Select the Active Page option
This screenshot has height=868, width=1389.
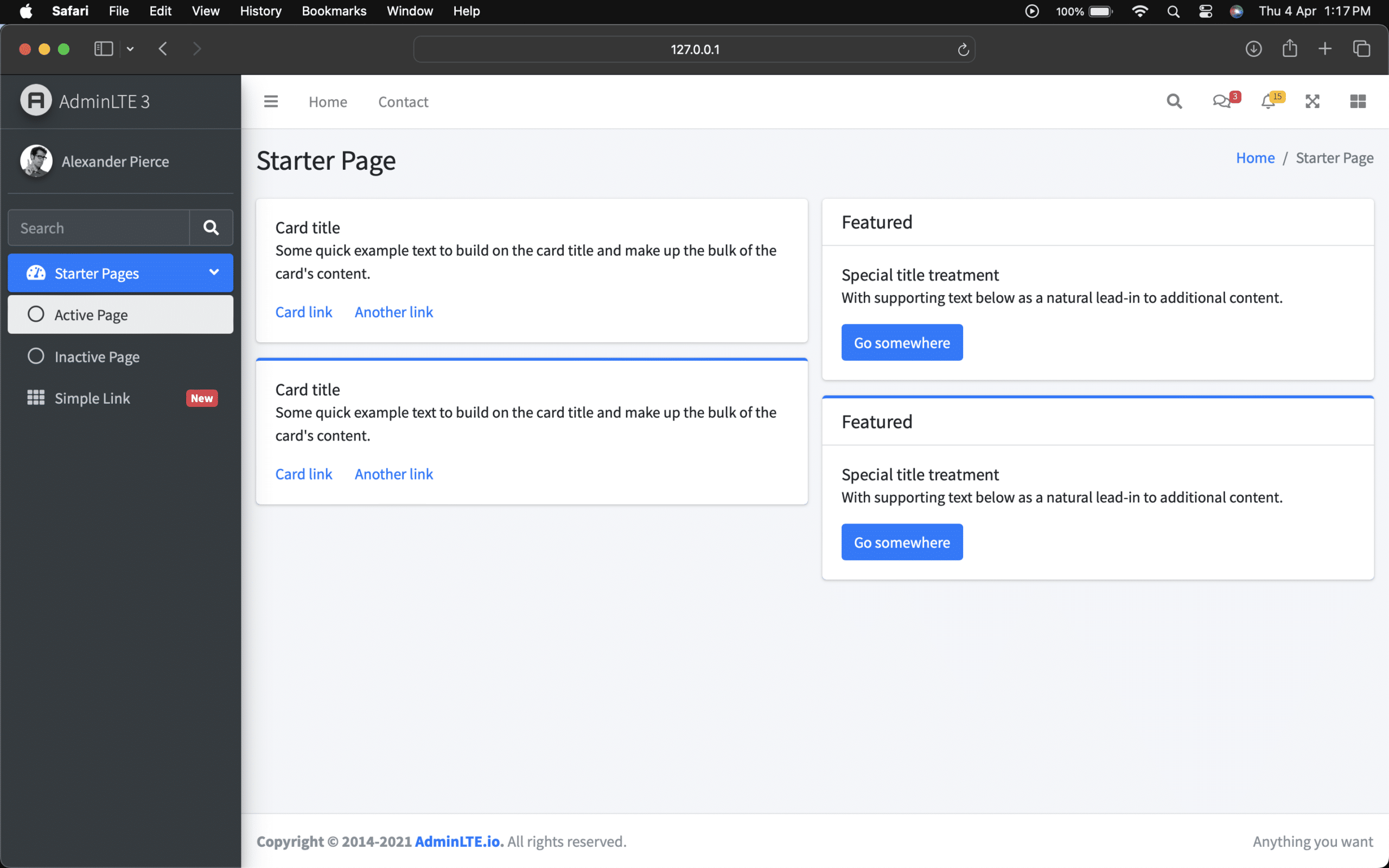coord(91,315)
